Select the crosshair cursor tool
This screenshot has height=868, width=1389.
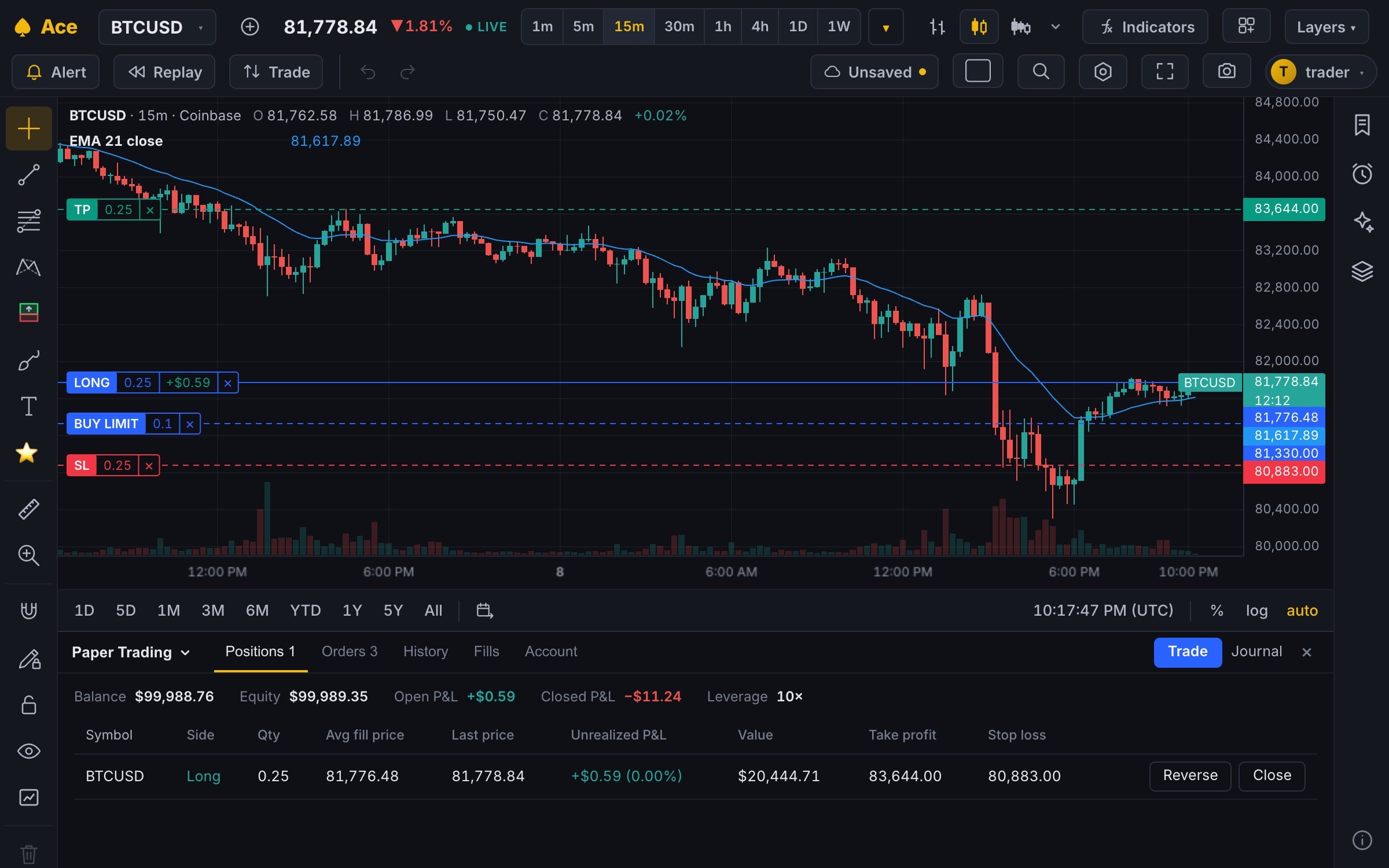(28, 128)
